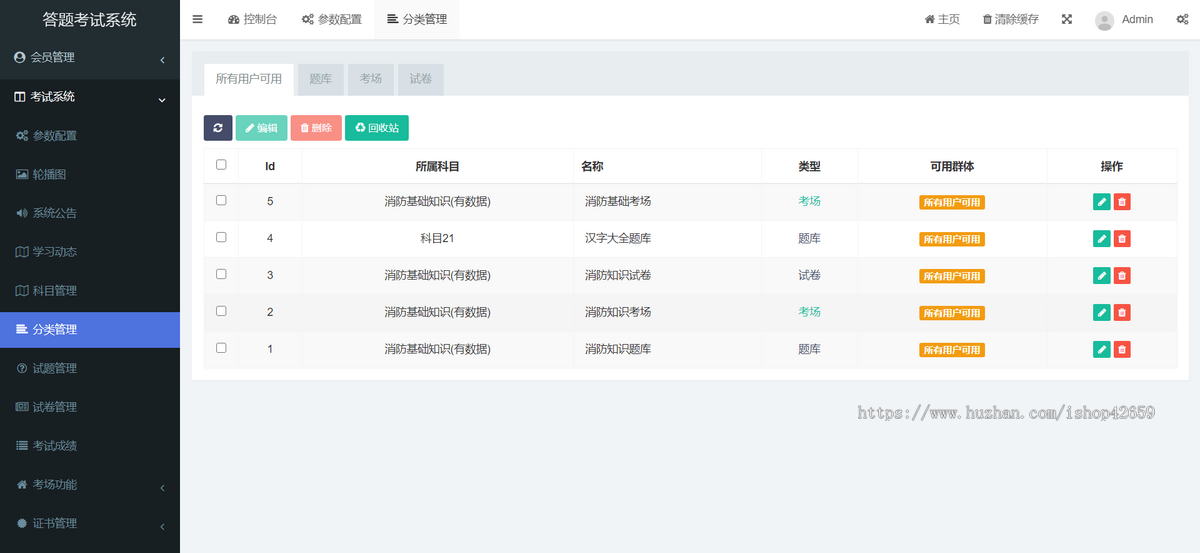Tick the select-all checkbox in table header
Image resolution: width=1200 pixels, height=553 pixels.
221,165
